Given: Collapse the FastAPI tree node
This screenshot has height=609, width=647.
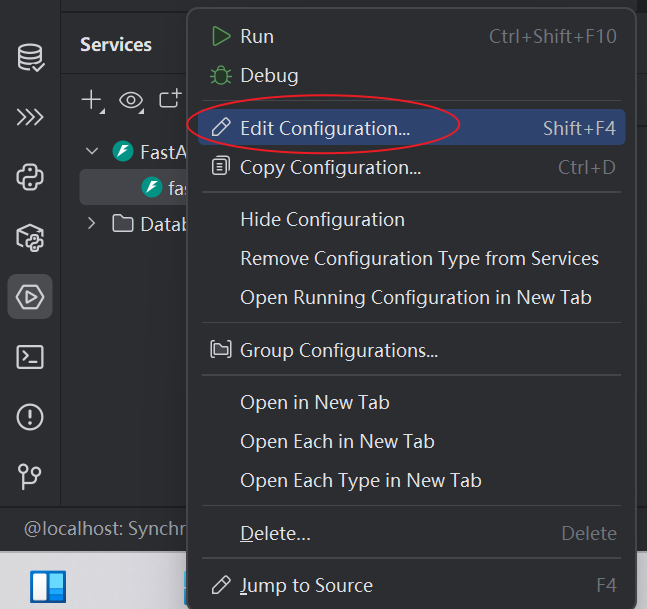Looking at the screenshot, I should coord(92,151).
